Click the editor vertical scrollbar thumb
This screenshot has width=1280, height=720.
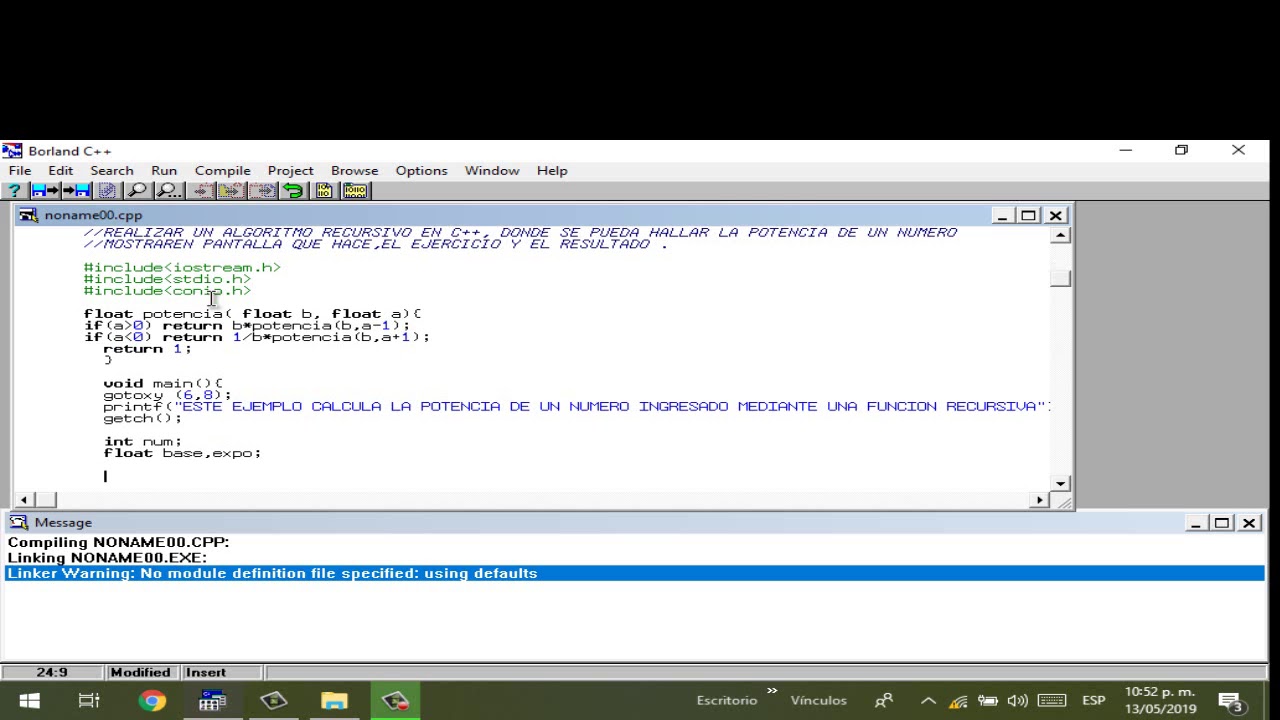pyautogui.click(x=1061, y=278)
